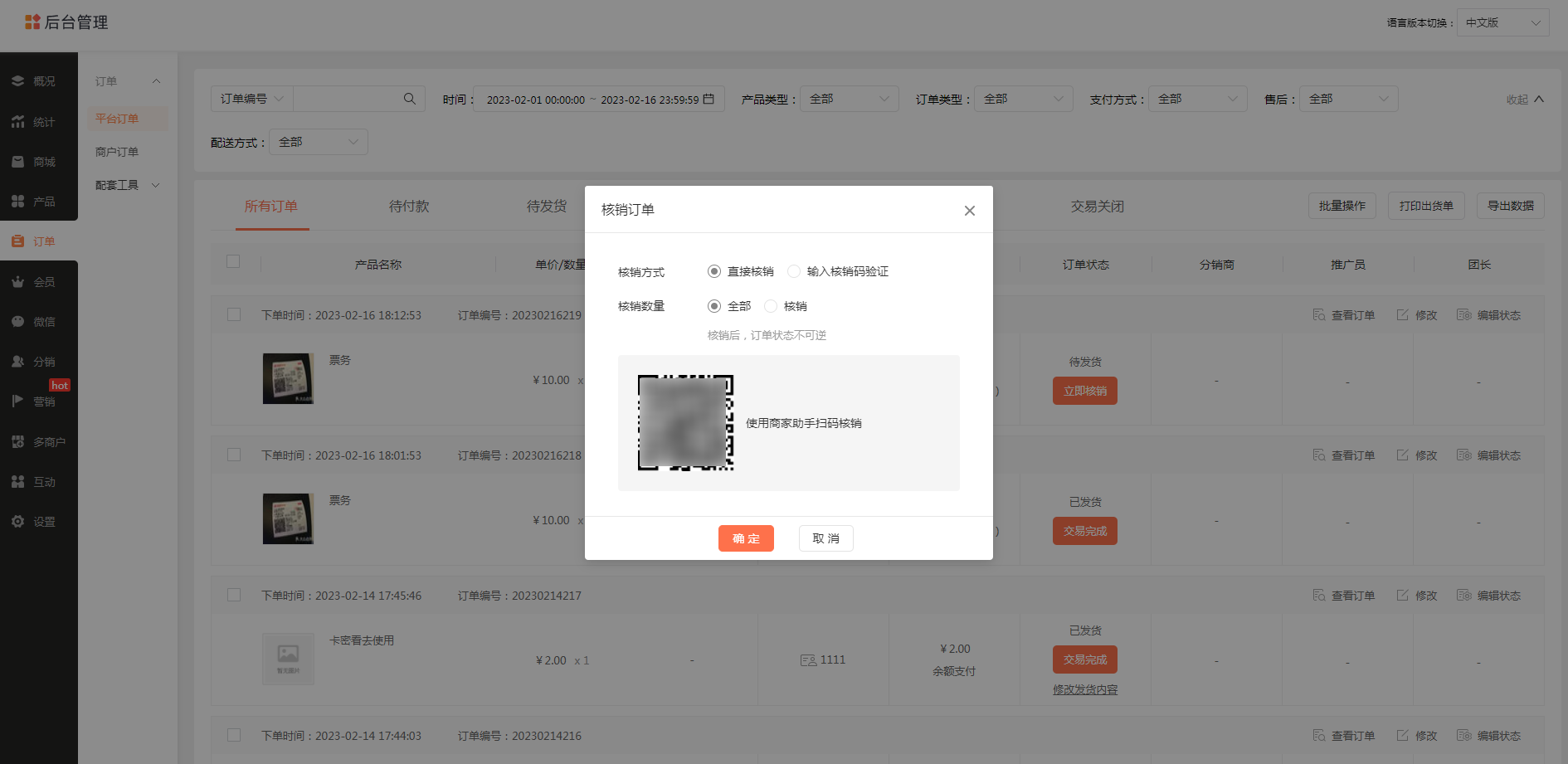Select 核销 partial quantity radio button
This screenshot has height=764, width=1568.
coord(771,306)
